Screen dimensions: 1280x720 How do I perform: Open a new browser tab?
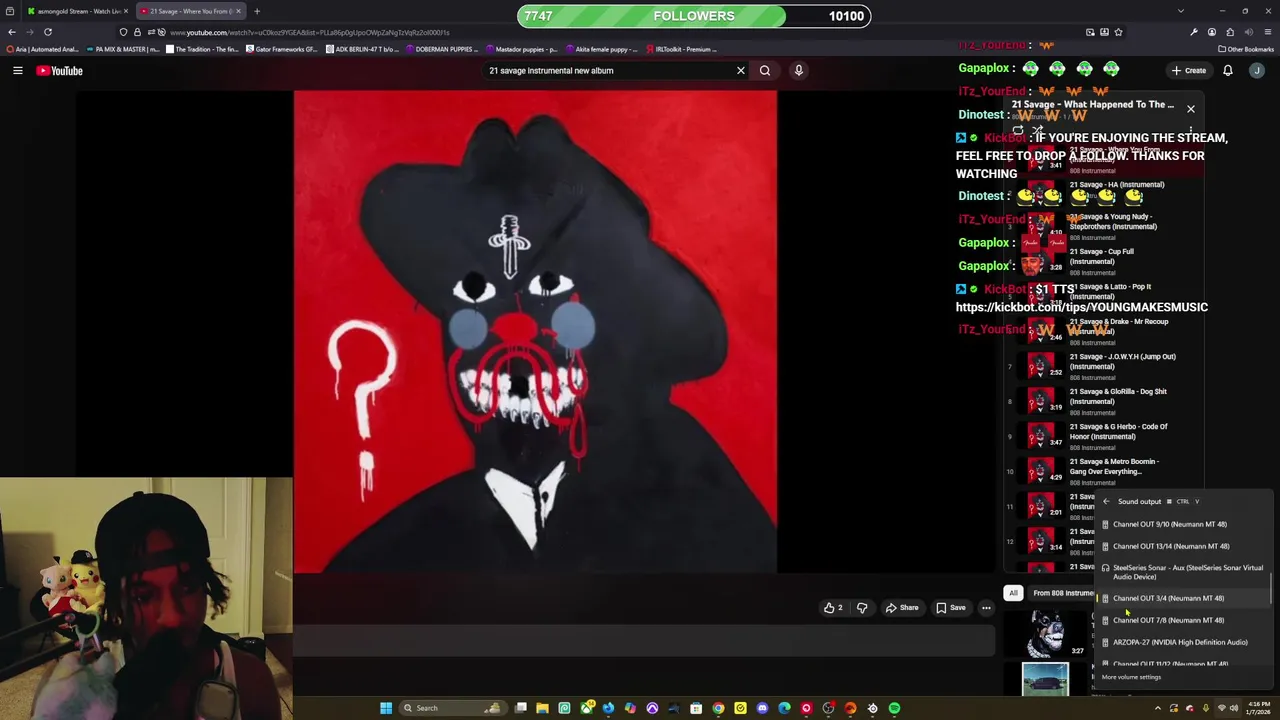point(257,11)
